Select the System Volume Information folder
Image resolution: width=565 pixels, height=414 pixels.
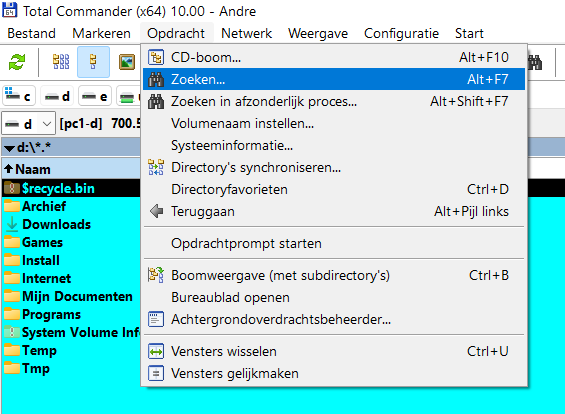point(71,332)
